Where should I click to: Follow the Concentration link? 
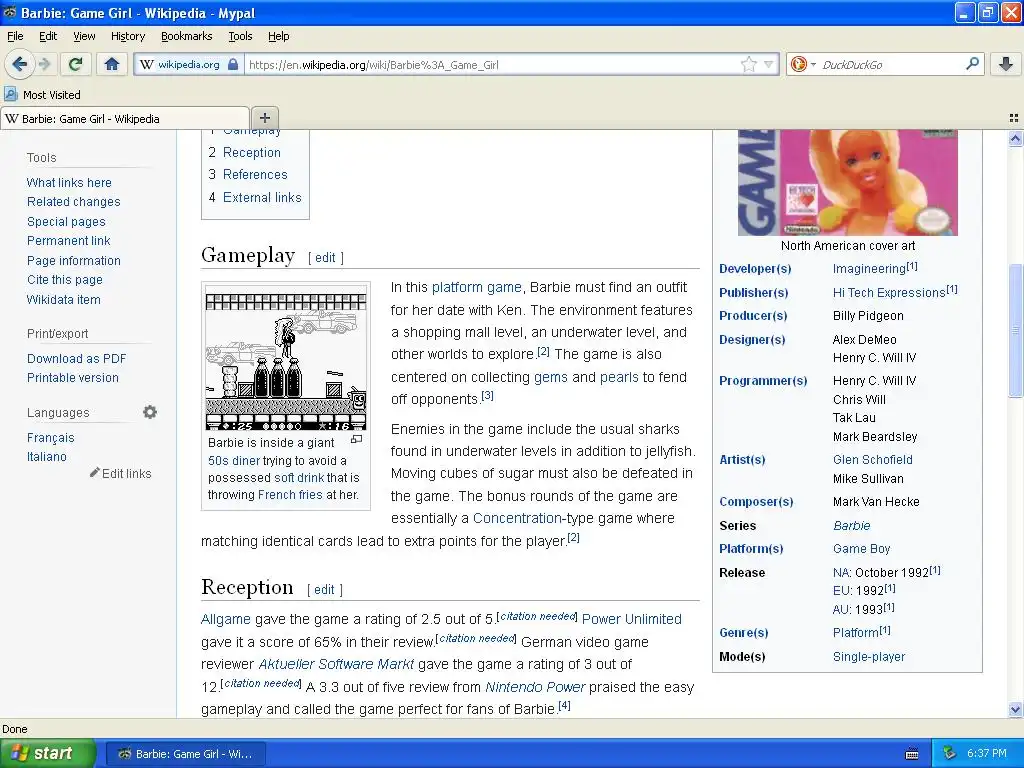pos(517,518)
